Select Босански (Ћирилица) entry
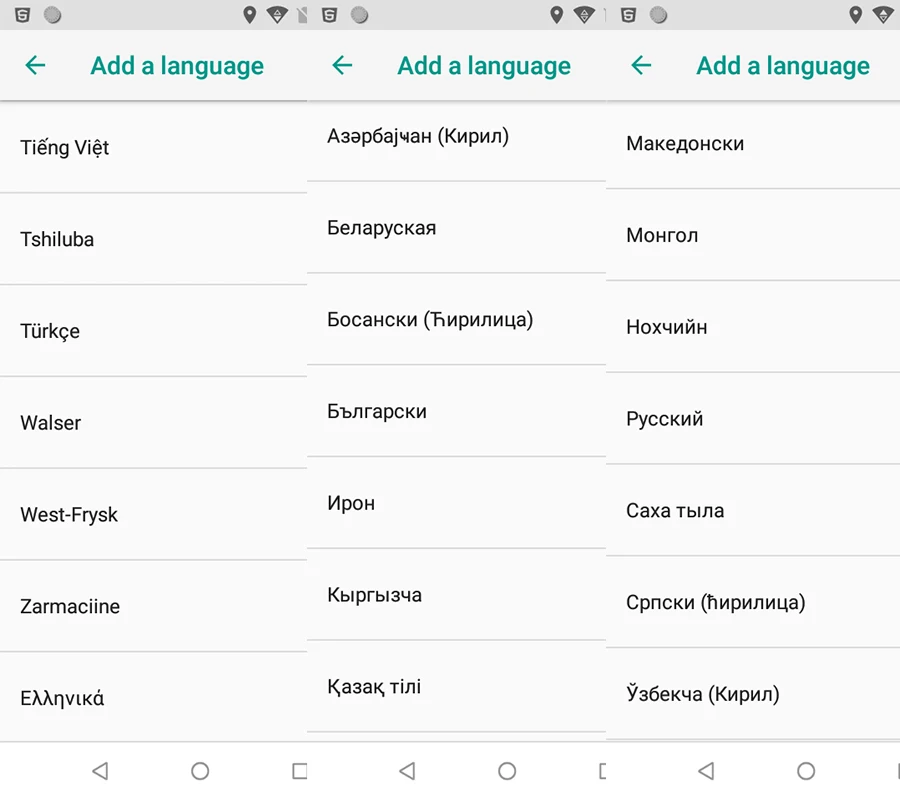Screen dimensions: 900x801 coord(456,320)
